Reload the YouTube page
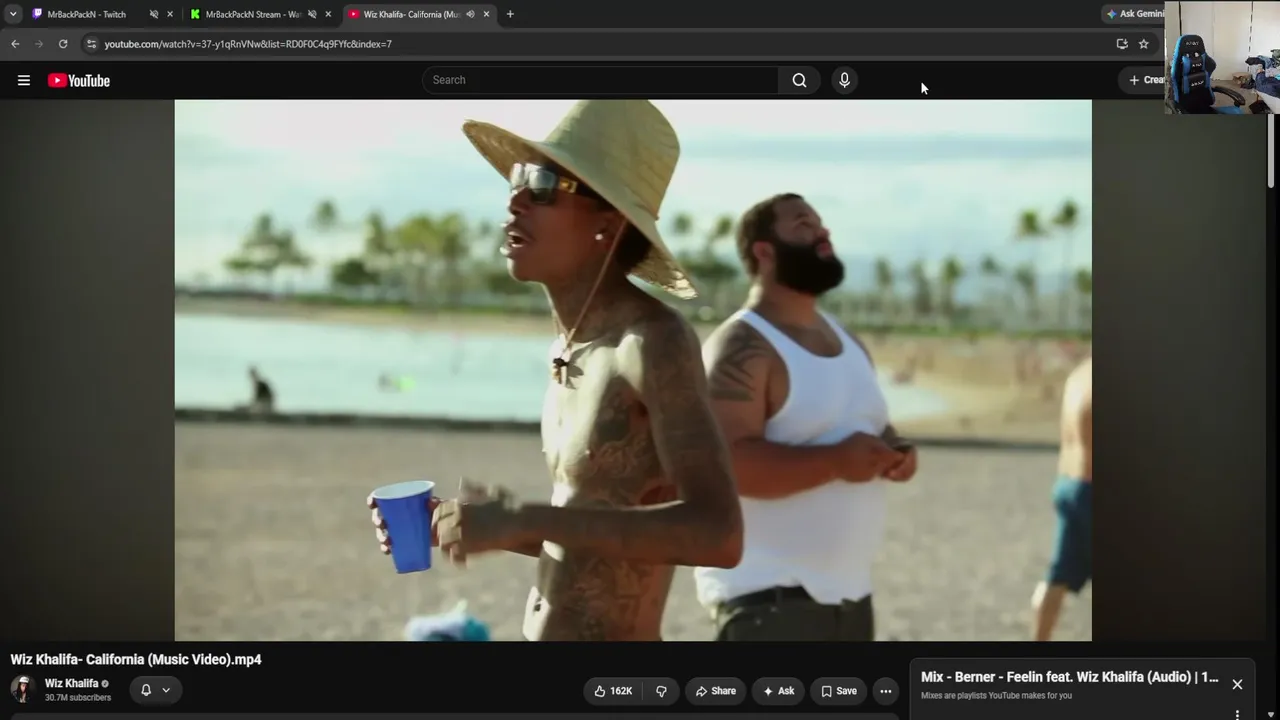The width and height of the screenshot is (1280, 720). click(x=63, y=44)
